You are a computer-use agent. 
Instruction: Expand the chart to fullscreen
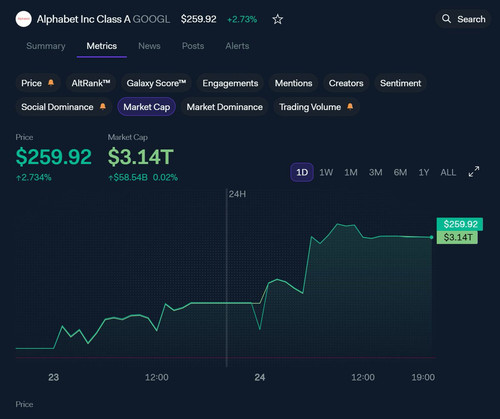click(474, 172)
